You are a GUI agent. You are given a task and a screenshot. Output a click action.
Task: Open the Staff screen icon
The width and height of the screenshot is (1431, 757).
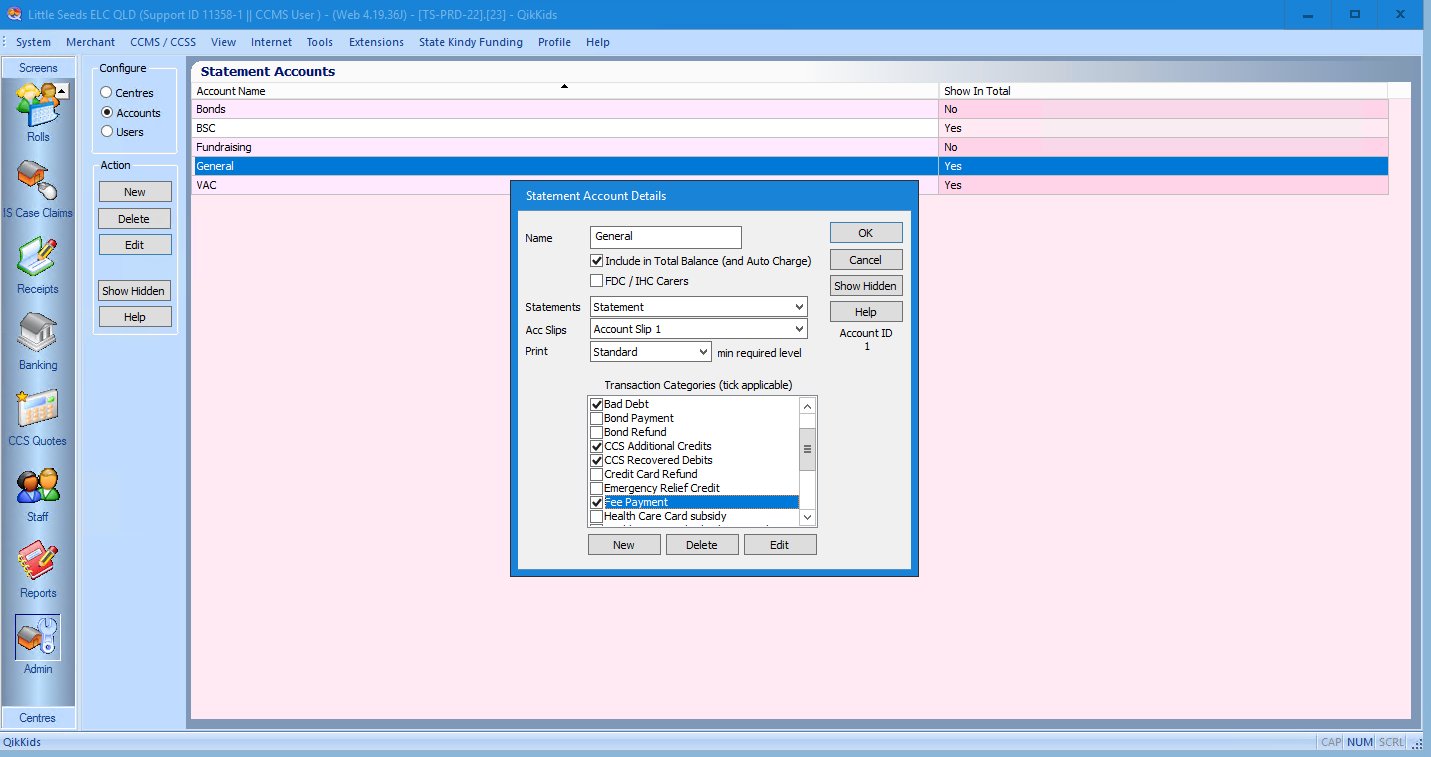coord(38,485)
